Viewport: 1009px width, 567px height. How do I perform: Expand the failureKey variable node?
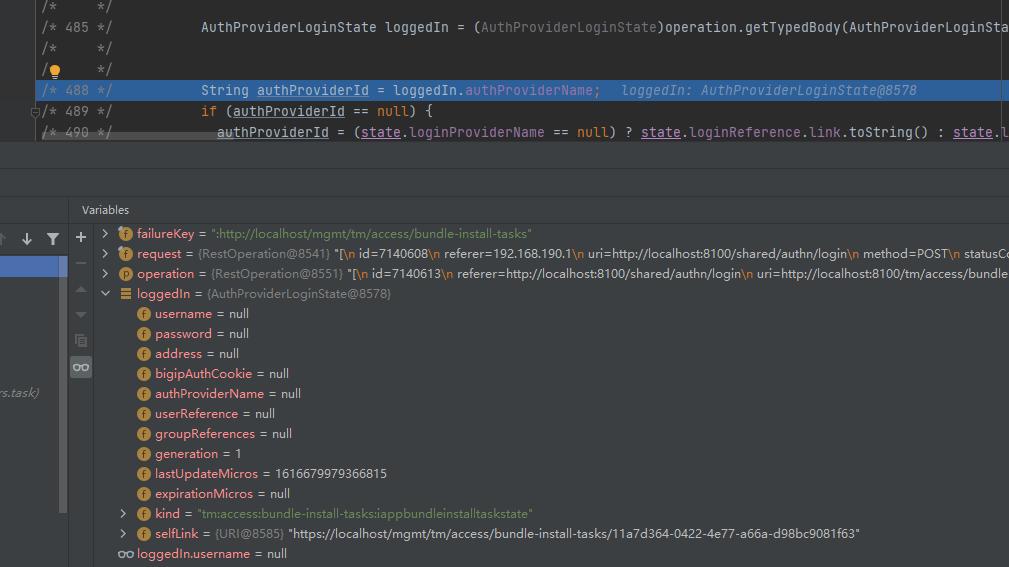pos(105,234)
